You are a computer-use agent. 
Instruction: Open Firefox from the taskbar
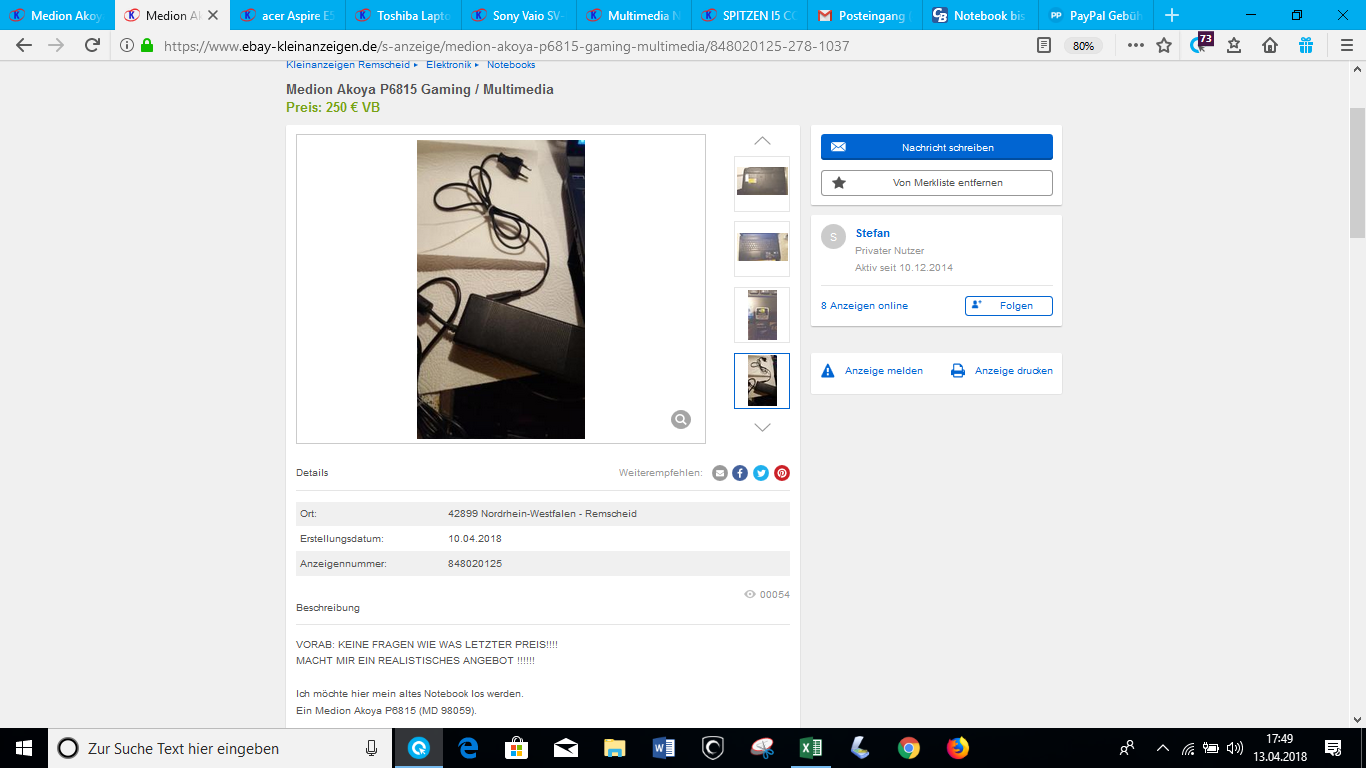click(x=958, y=748)
